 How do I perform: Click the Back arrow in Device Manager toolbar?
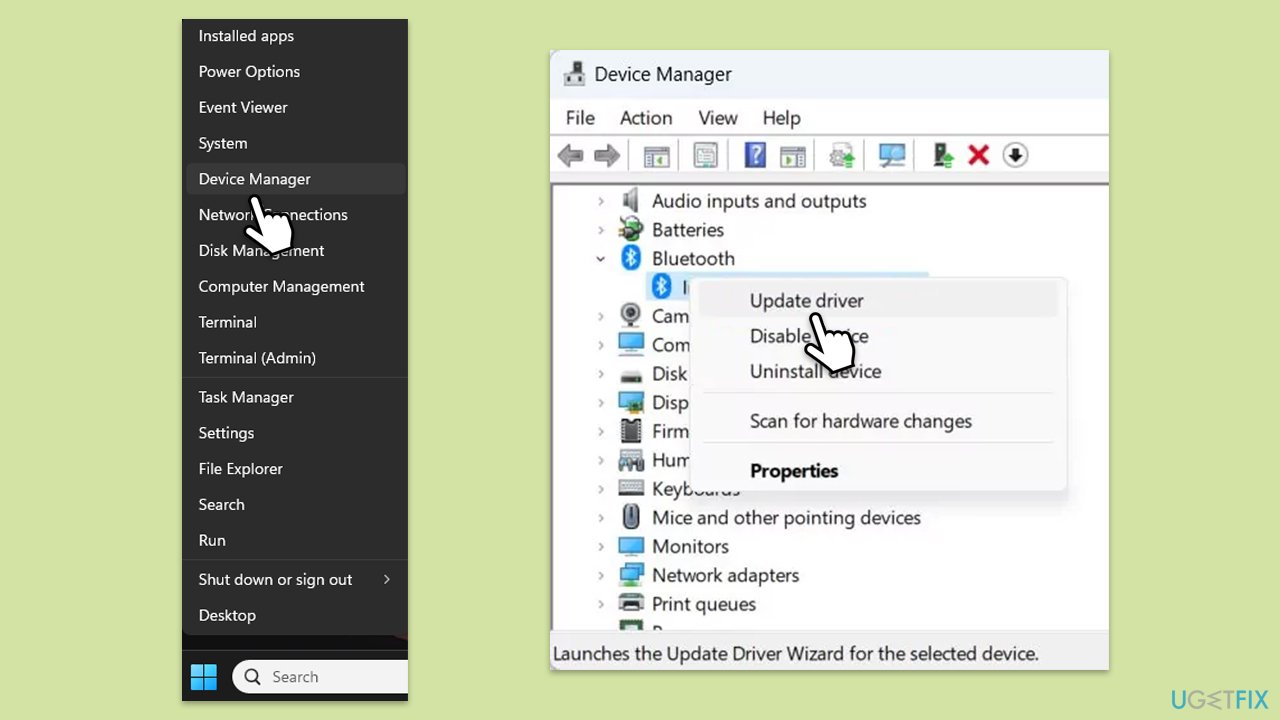(x=571, y=155)
